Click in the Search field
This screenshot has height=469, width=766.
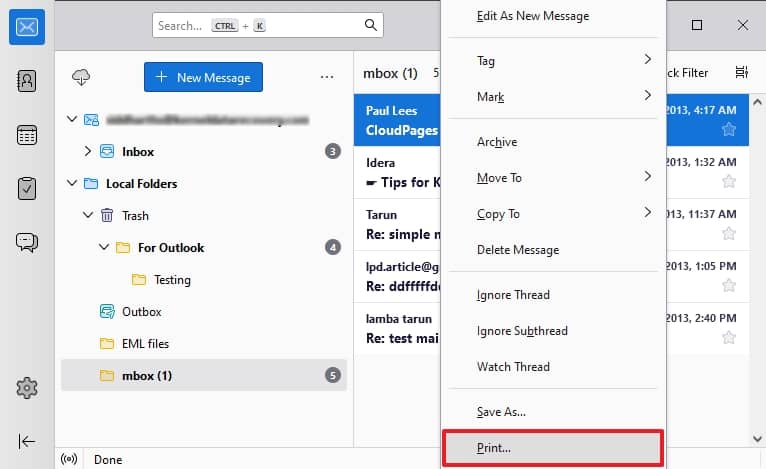(268, 25)
